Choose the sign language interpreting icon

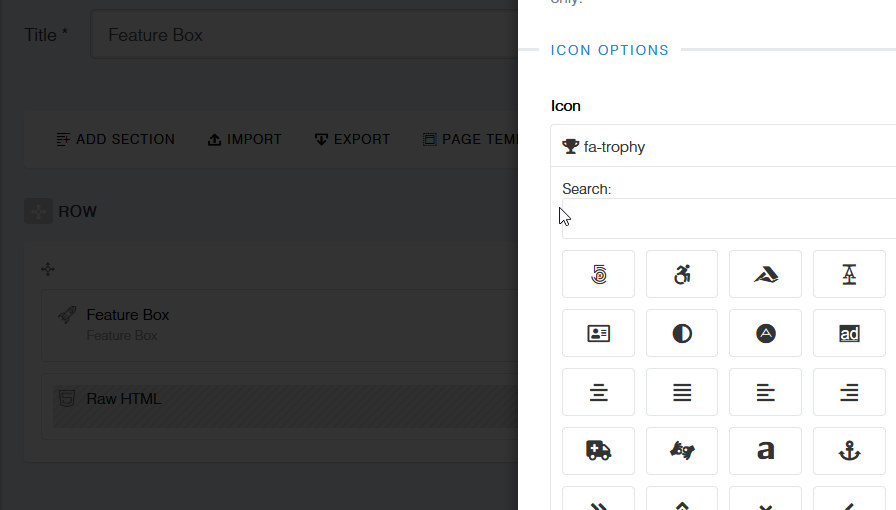[x=682, y=451]
